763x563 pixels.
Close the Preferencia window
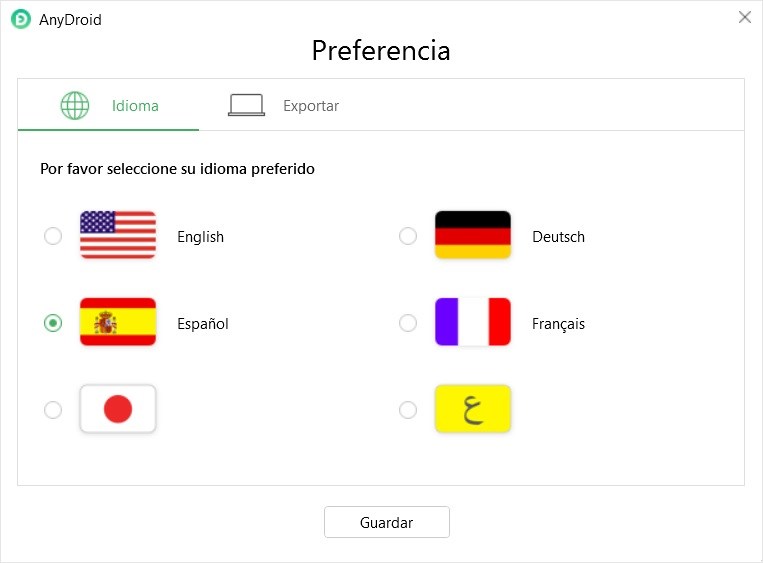point(745,18)
